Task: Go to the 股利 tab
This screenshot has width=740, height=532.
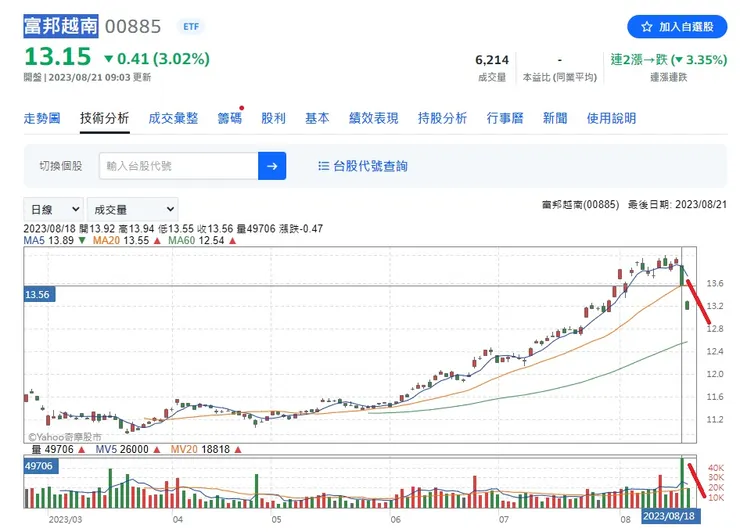Action: coord(274,118)
